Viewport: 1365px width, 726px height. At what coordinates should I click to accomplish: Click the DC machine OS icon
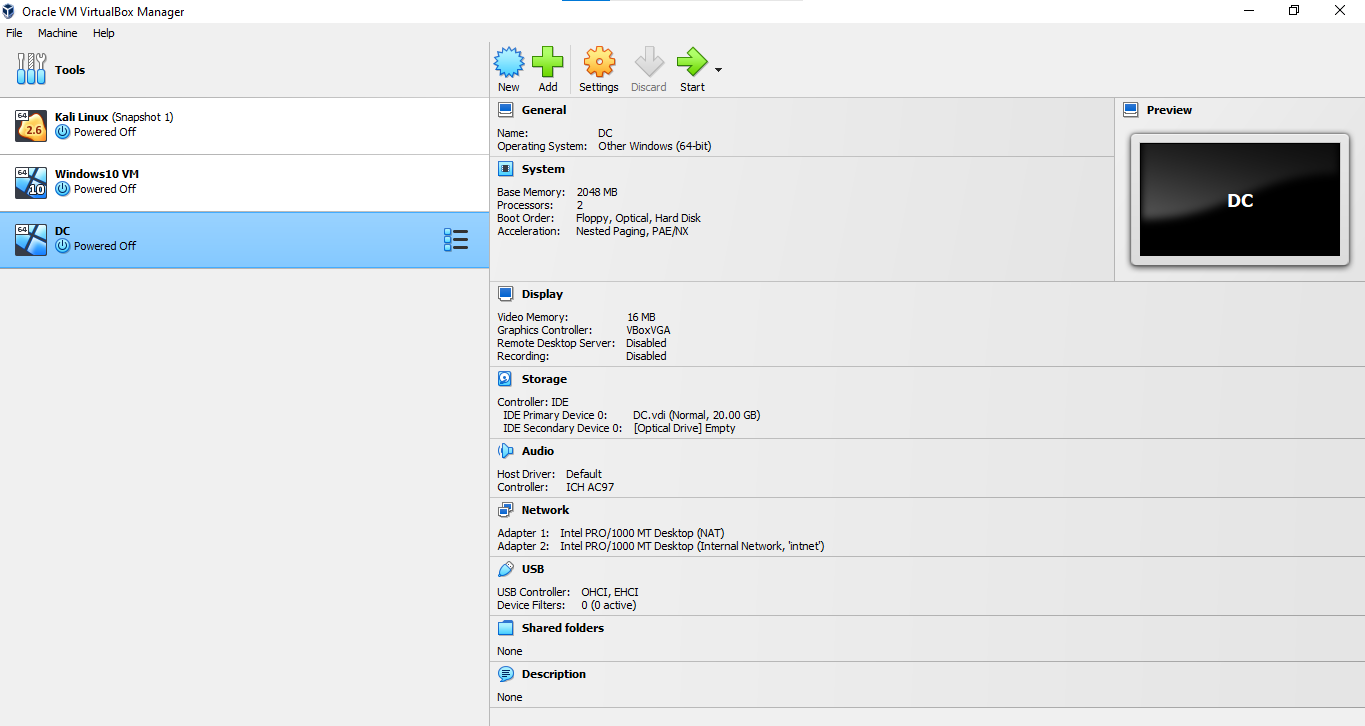point(31,240)
